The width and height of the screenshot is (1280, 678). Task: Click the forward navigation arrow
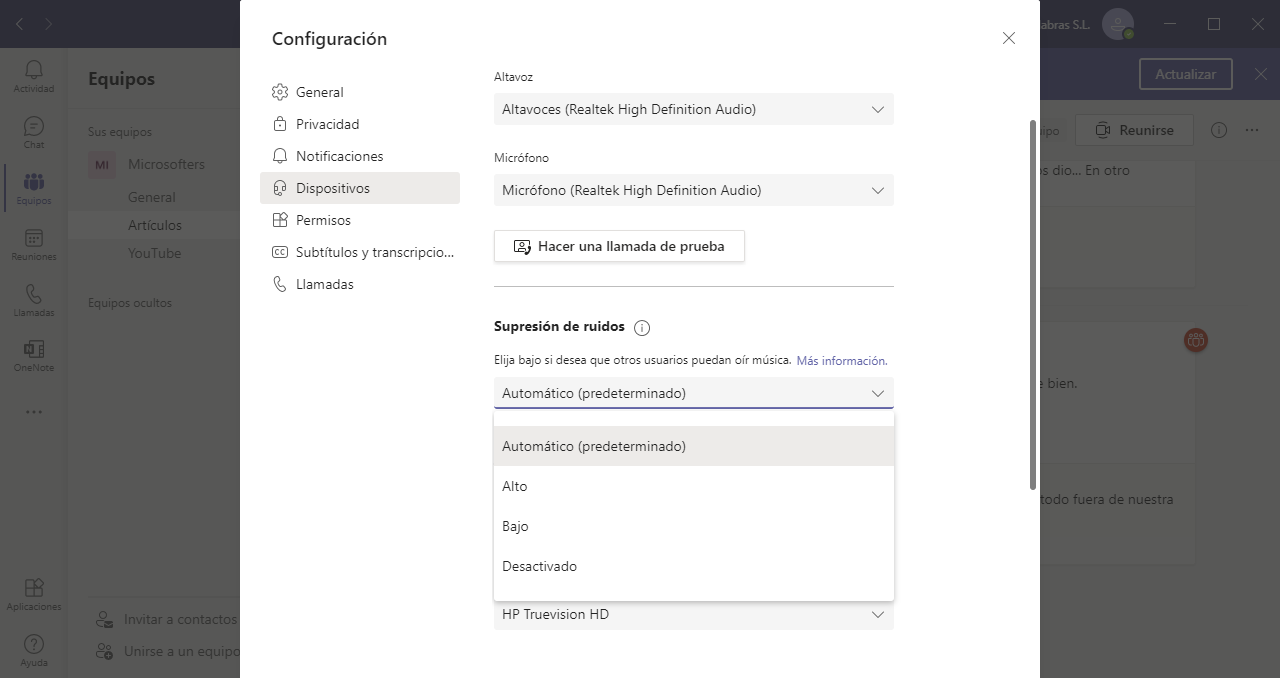tap(48, 24)
